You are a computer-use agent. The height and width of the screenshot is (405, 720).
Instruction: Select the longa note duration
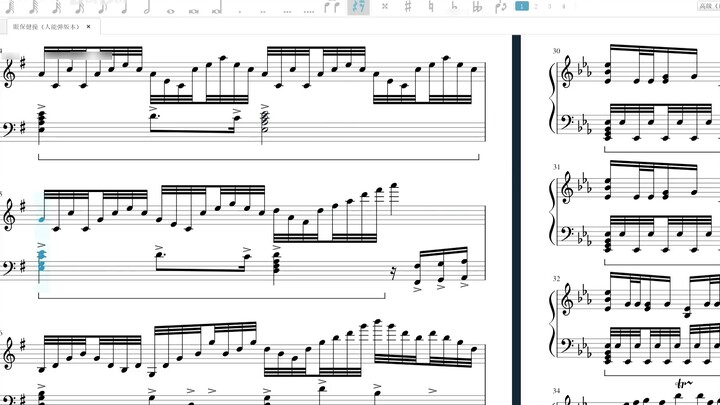(217, 8)
